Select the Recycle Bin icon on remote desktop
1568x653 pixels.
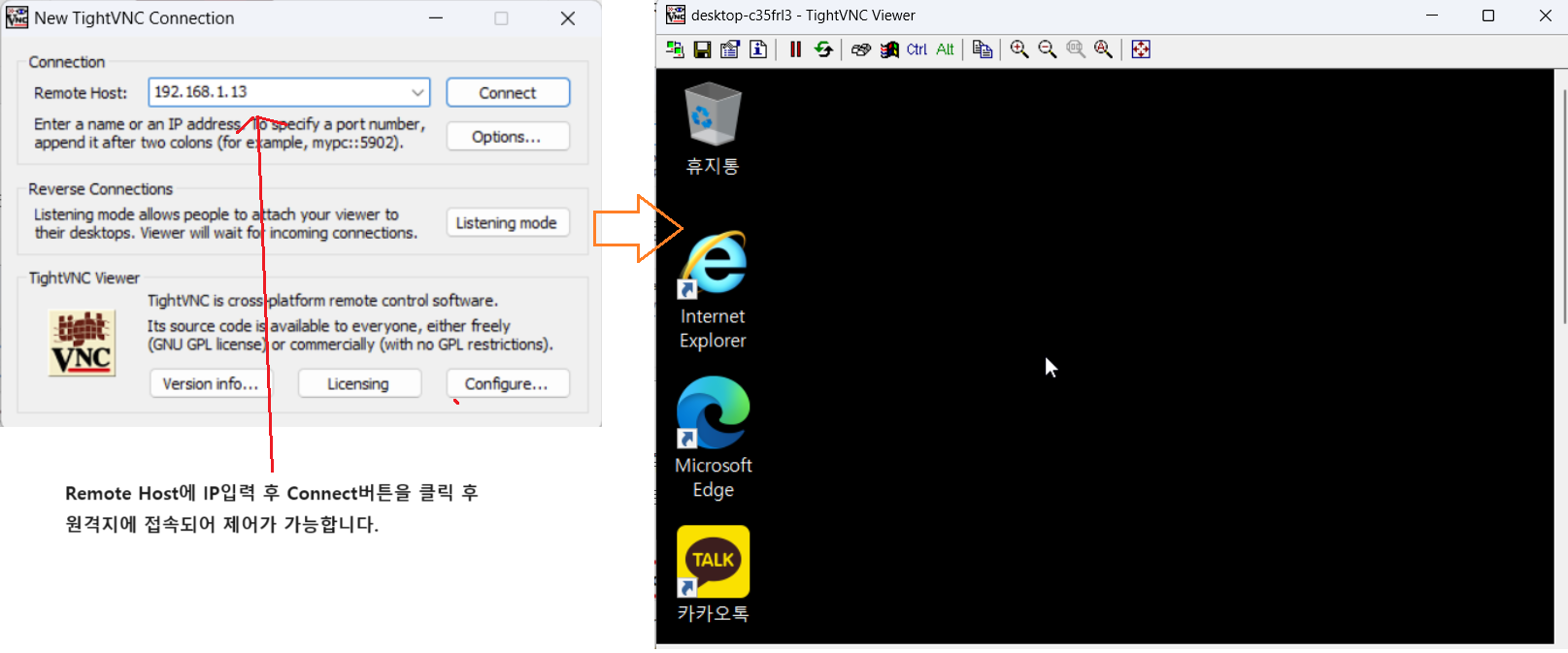coord(713,128)
